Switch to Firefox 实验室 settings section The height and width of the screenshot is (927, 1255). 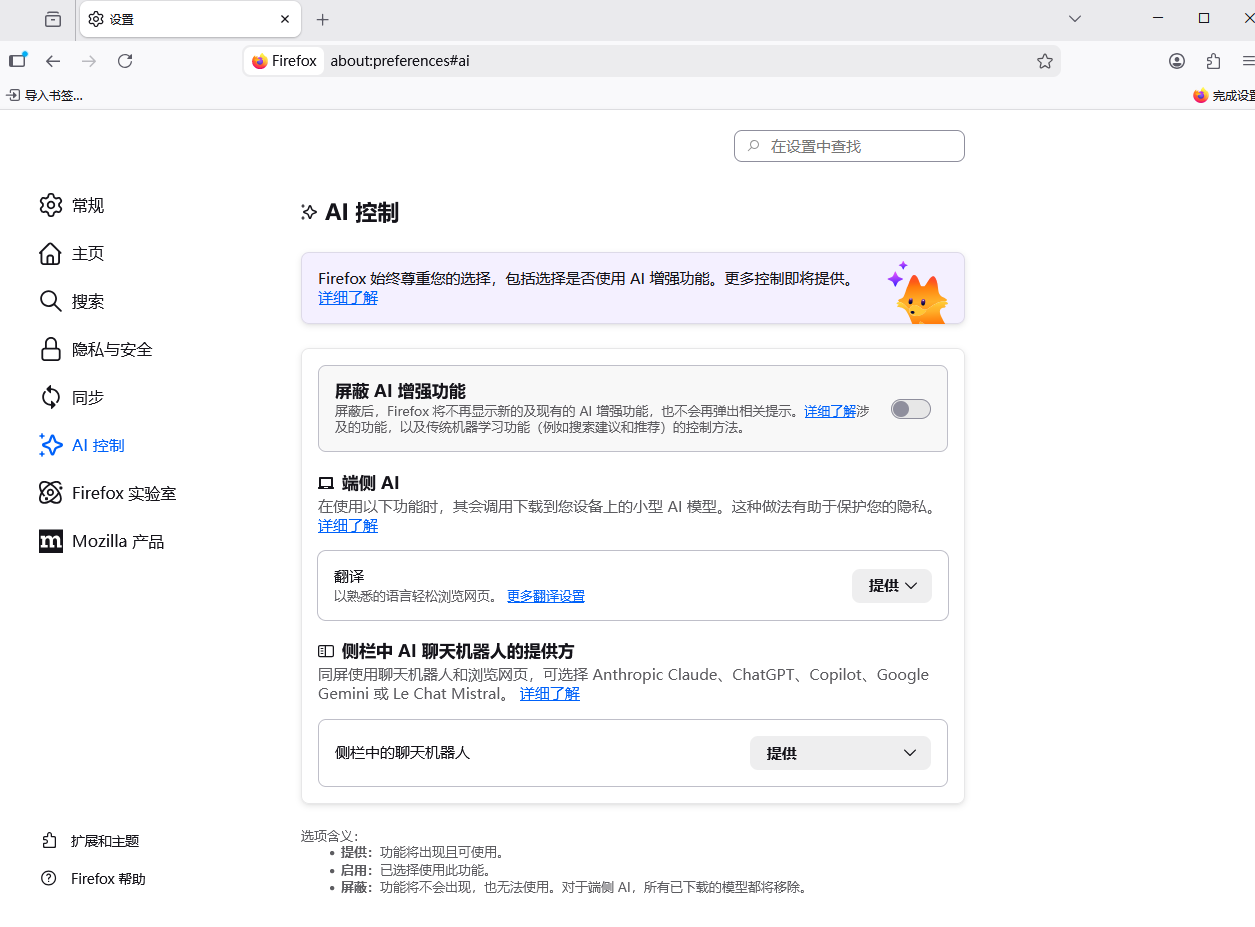124,494
